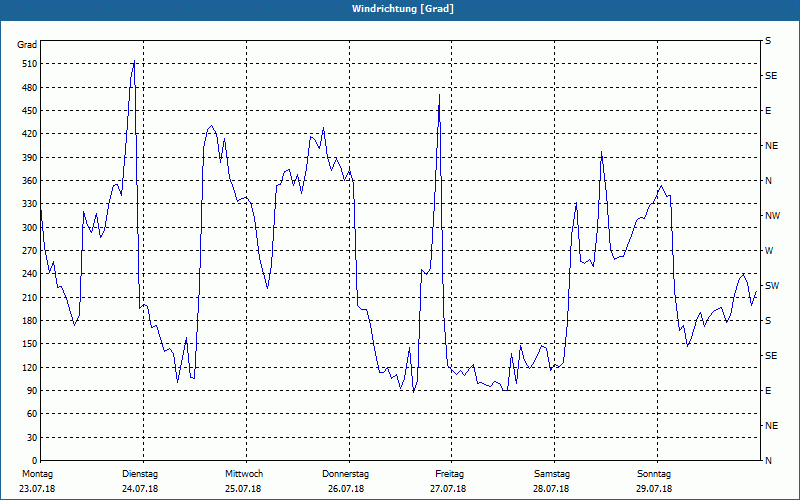Image resolution: width=800 pixels, height=500 pixels.
Task: Select the date 28.07.18
Action: tap(551, 489)
